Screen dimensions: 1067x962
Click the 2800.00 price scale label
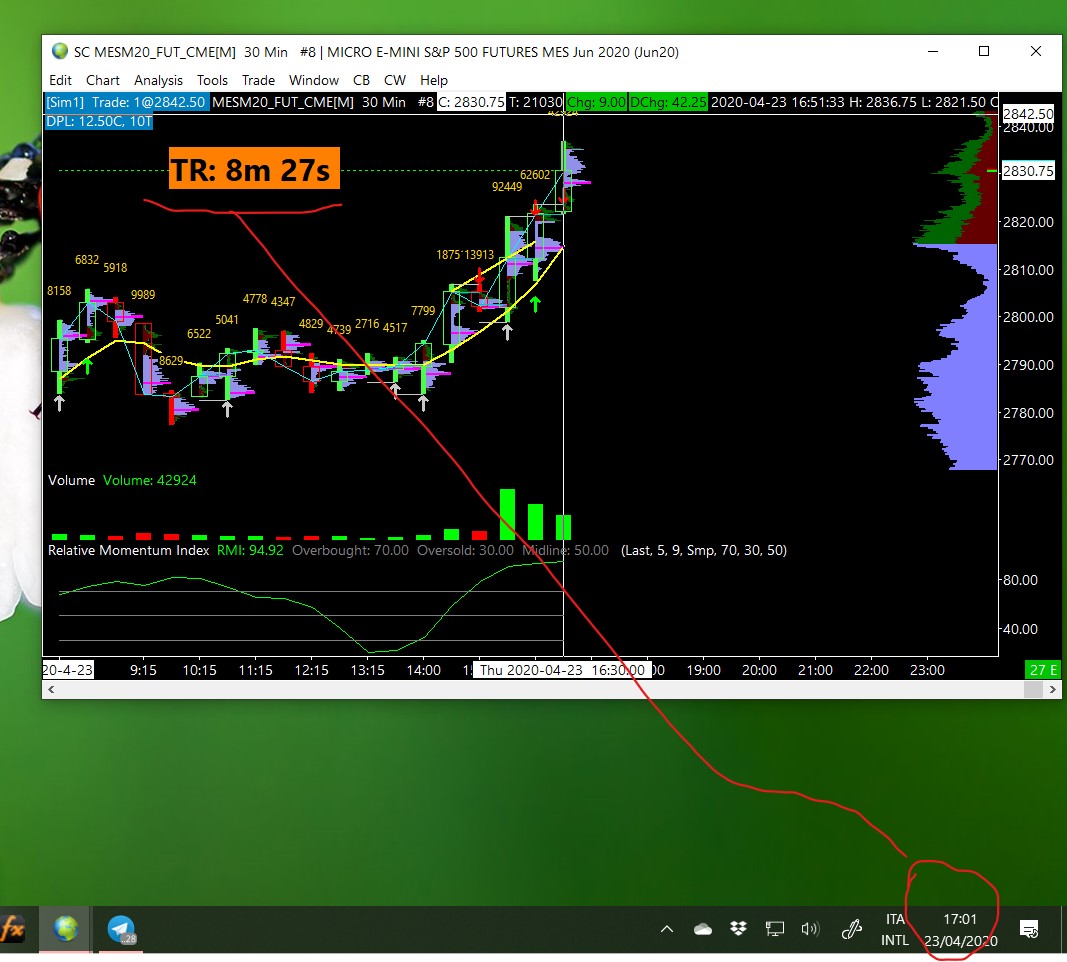point(1028,317)
